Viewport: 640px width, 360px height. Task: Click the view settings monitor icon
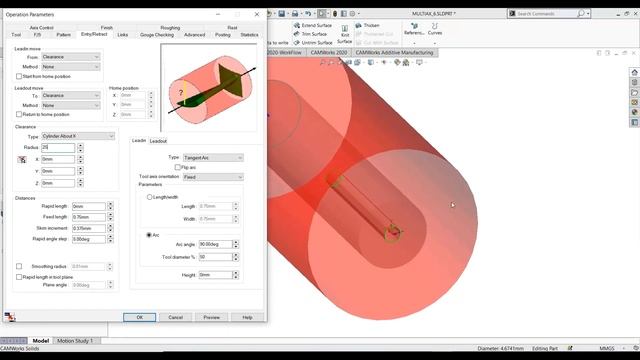click(419, 62)
